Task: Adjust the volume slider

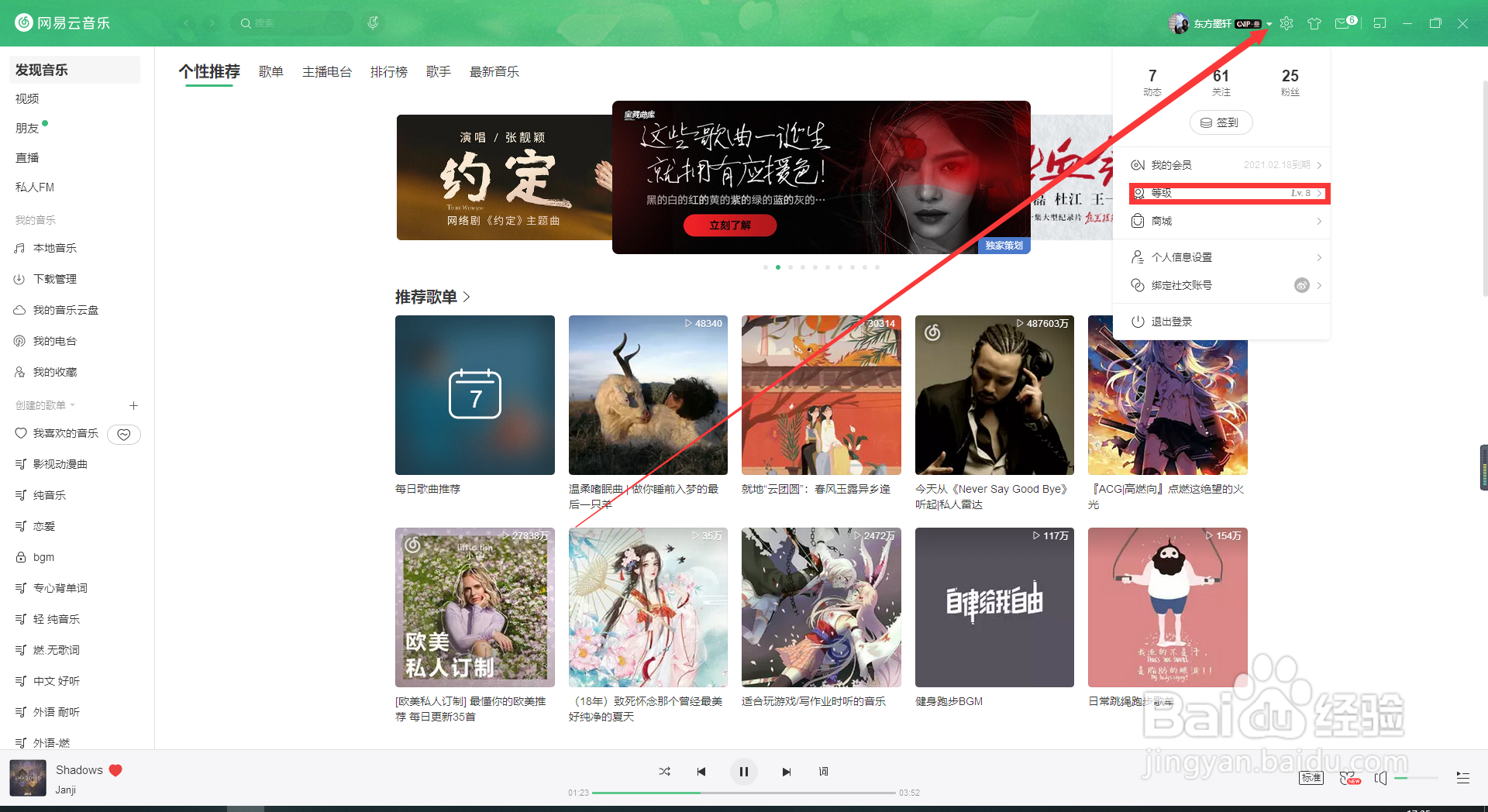Action: coord(1416,778)
